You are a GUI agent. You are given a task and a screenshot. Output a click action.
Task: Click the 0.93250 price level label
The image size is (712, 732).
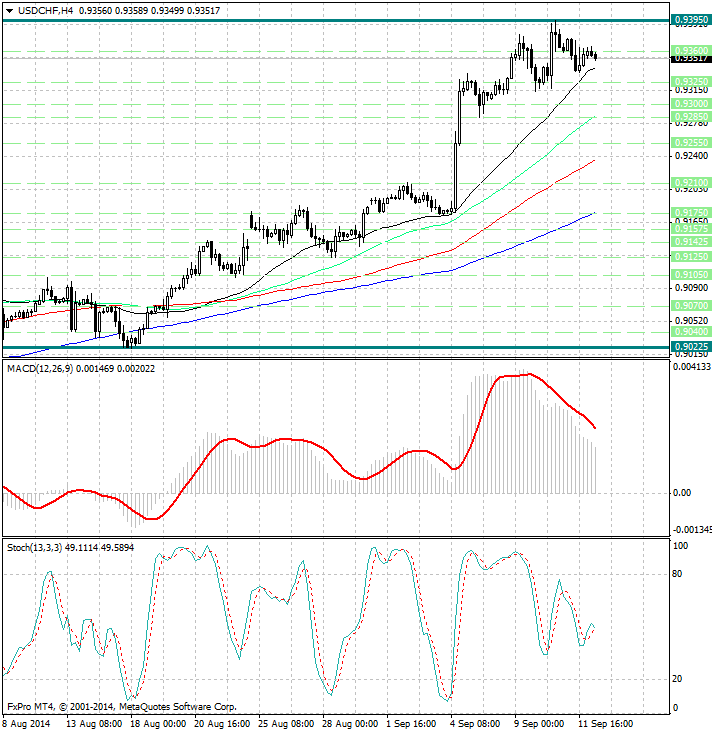691,81
